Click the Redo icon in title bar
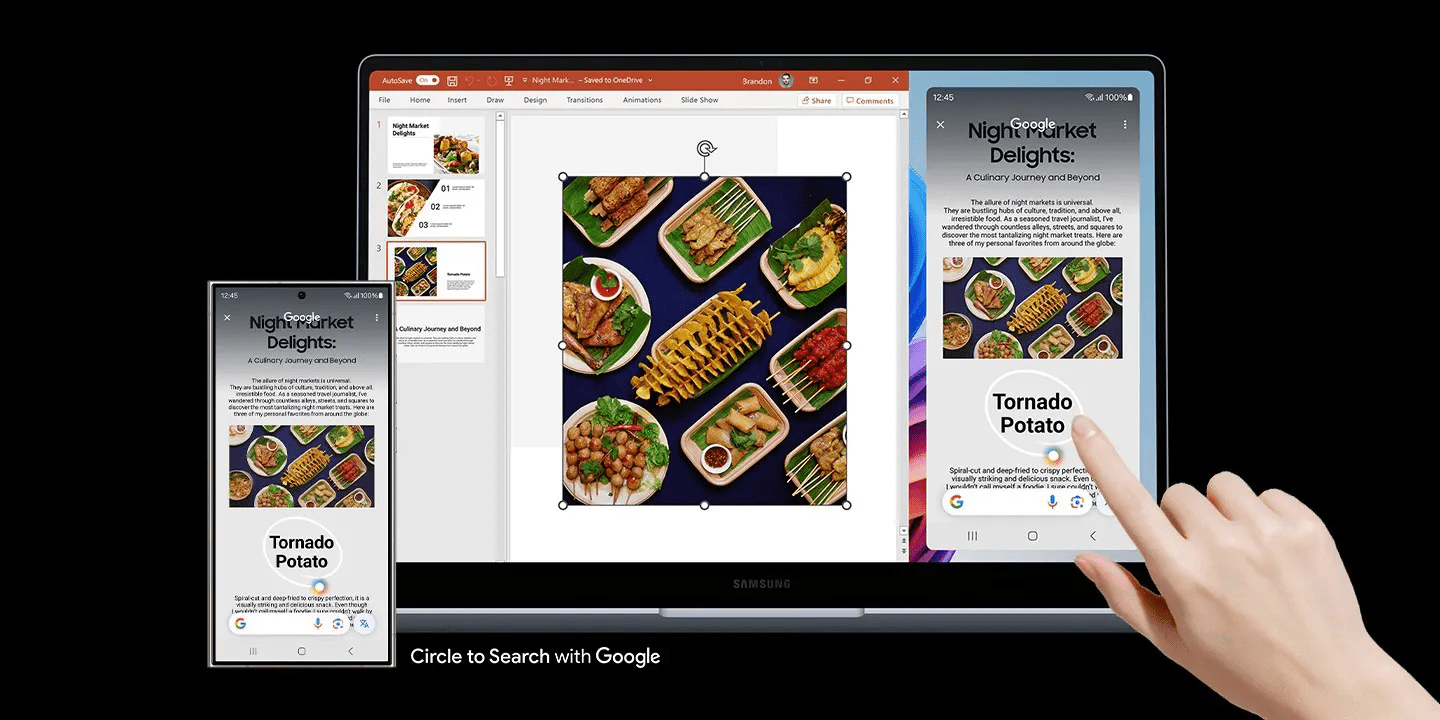Image resolution: width=1440 pixels, height=720 pixels. (492, 81)
